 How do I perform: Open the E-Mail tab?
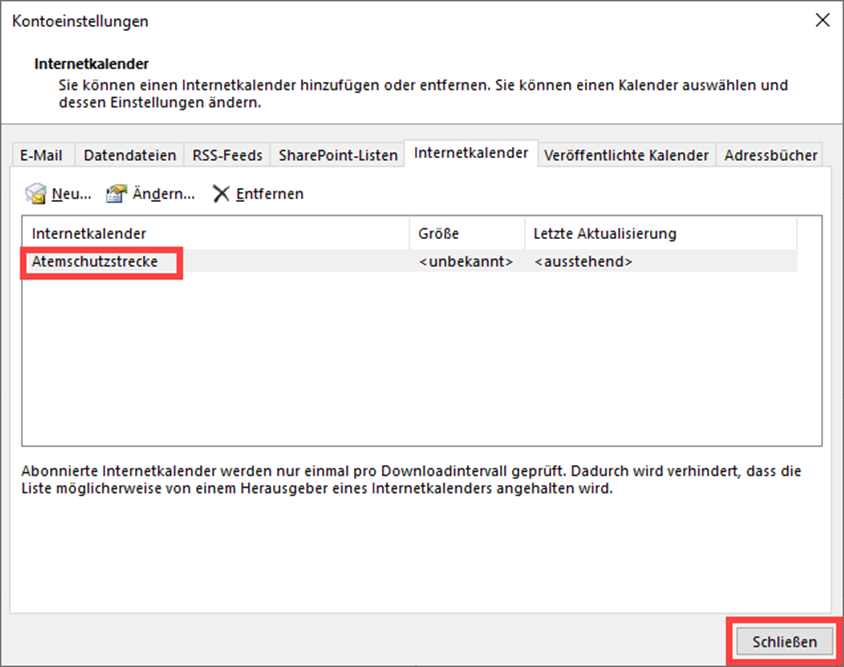pyautogui.click(x=41, y=155)
